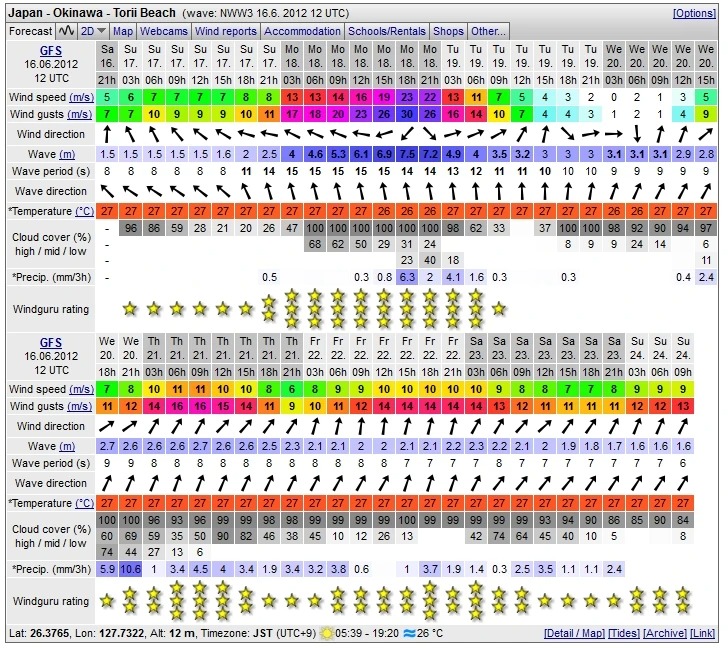Click the blue water temperature wave icon
Image resolution: width=728 pixels, height=648 pixels.
point(409,633)
